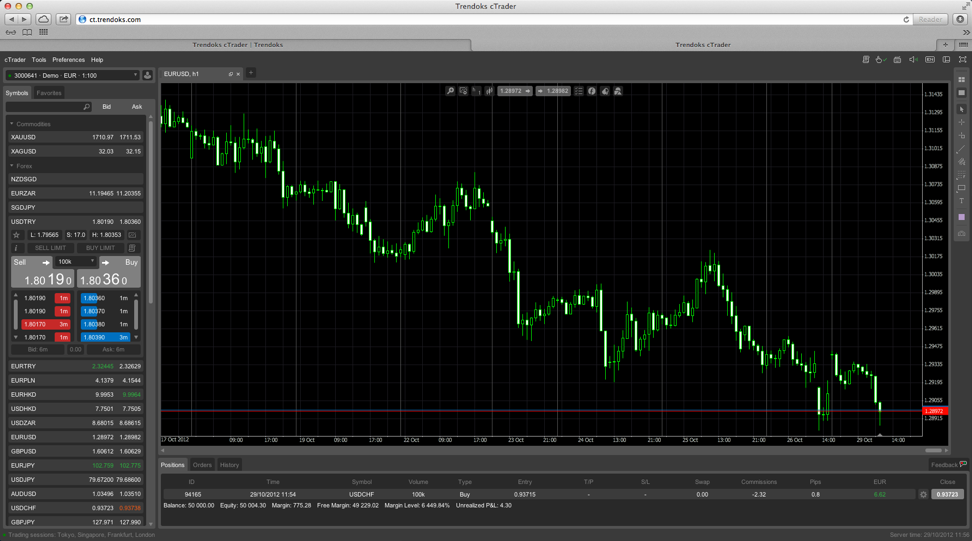Image resolution: width=972 pixels, height=541 pixels.
Task: Click the star icon under USDTRY
Action: click(x=16, y=235)
